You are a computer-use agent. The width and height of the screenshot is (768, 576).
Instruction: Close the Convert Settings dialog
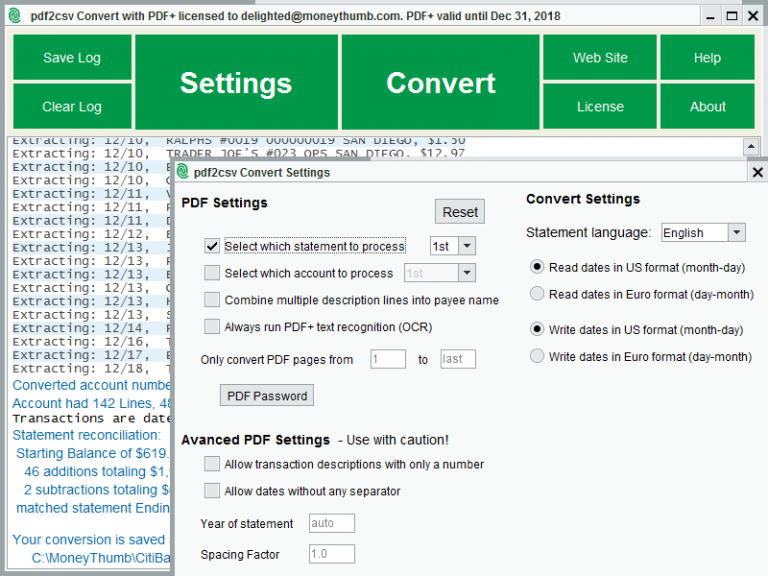click(x=757, y=172)
